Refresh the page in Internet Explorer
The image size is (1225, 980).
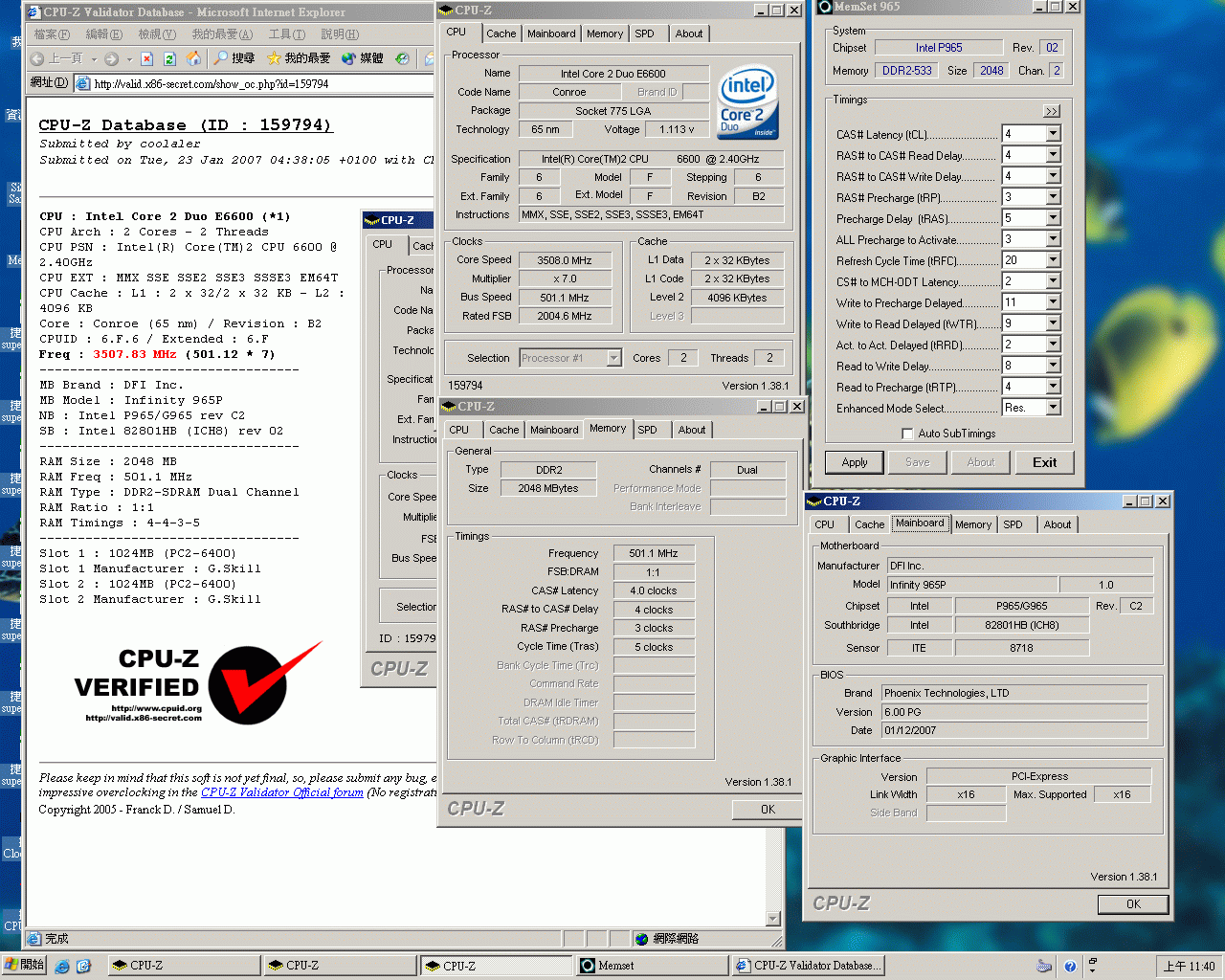tap(169, 58)
